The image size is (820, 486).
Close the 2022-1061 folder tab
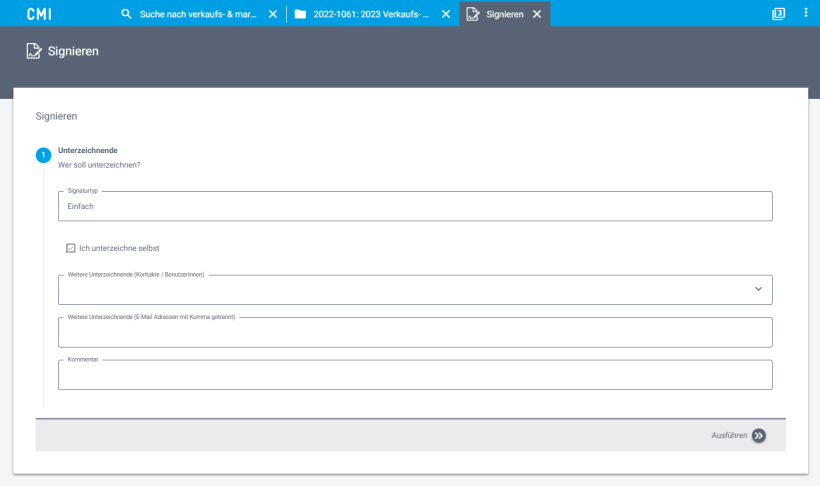click(x=446, y=14)
